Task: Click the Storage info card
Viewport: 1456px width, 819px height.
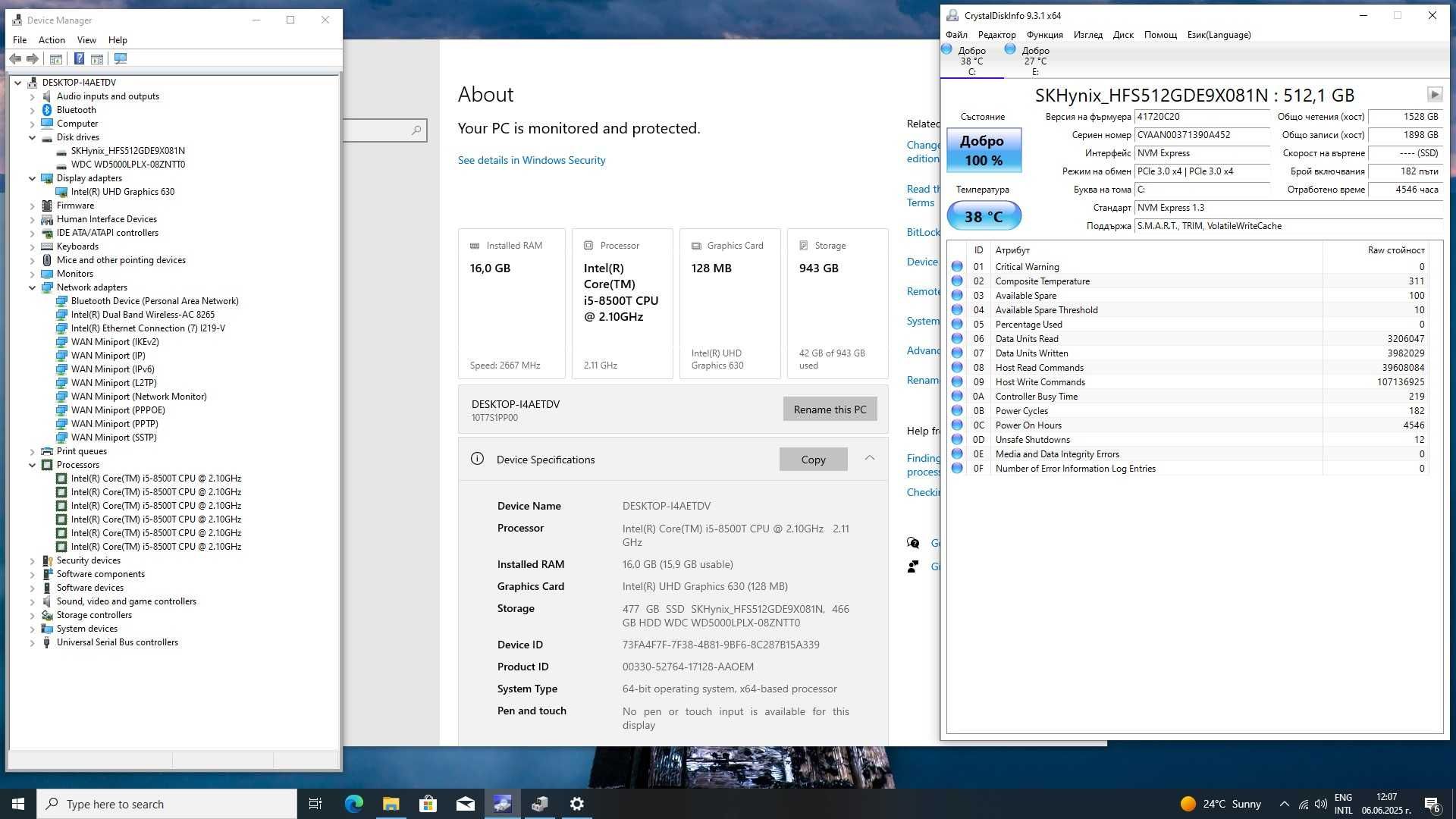Action: [x=837, y=303]
